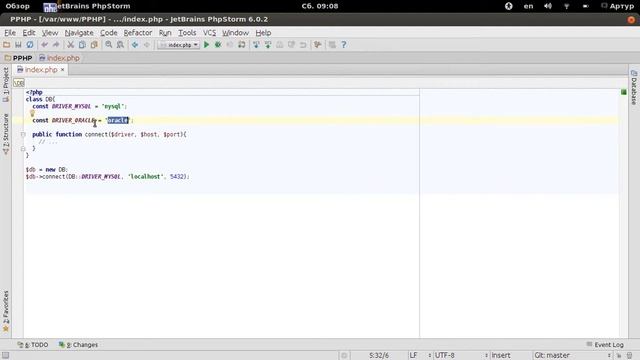The height and width of the screenshot is (360, 640).
Task: Open Settings via wrench toolbar icon
Action: pyautogui.click(x=318, y=44)
